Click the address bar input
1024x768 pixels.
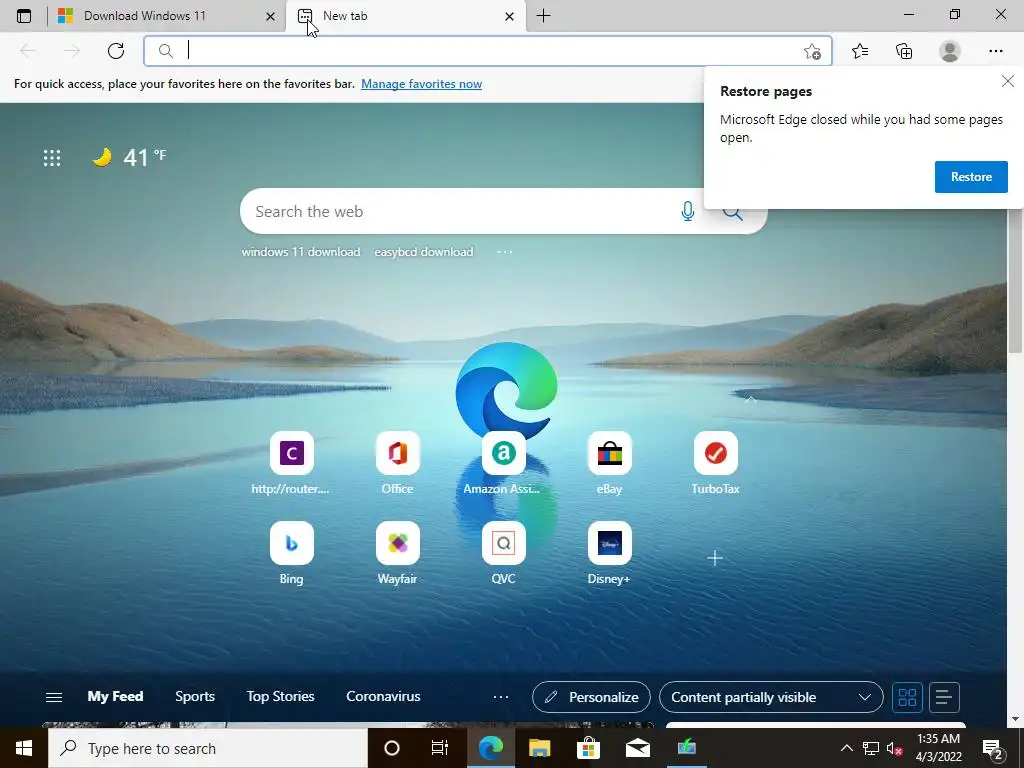click(x=487, y=51)
